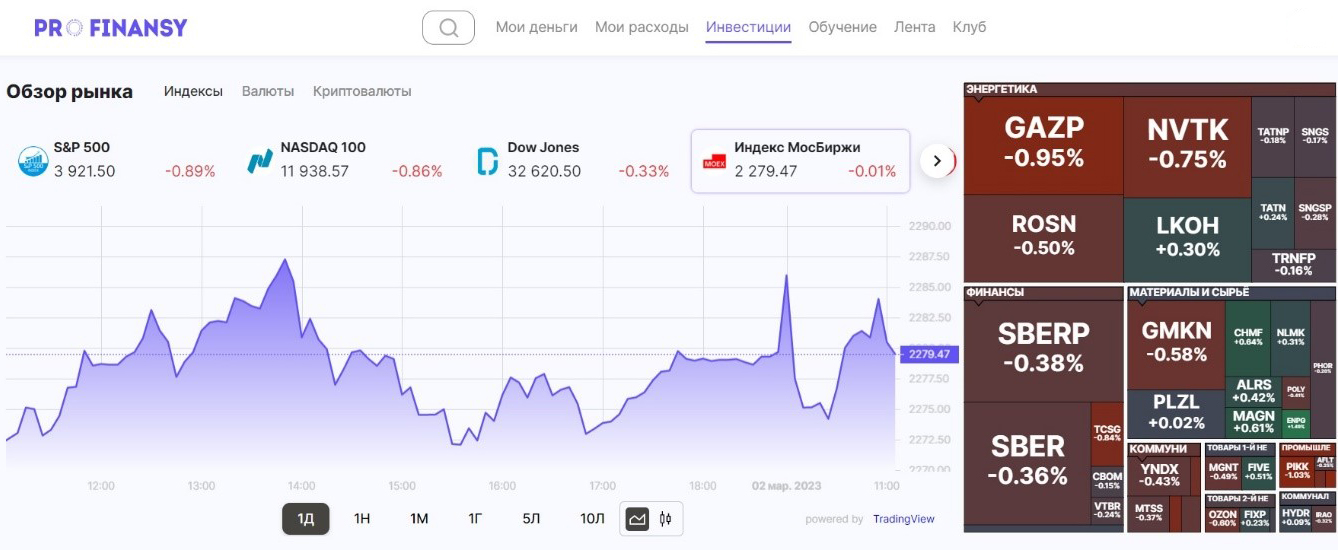Select the 1М chart period
The image size is (1338, 550).
419,518
